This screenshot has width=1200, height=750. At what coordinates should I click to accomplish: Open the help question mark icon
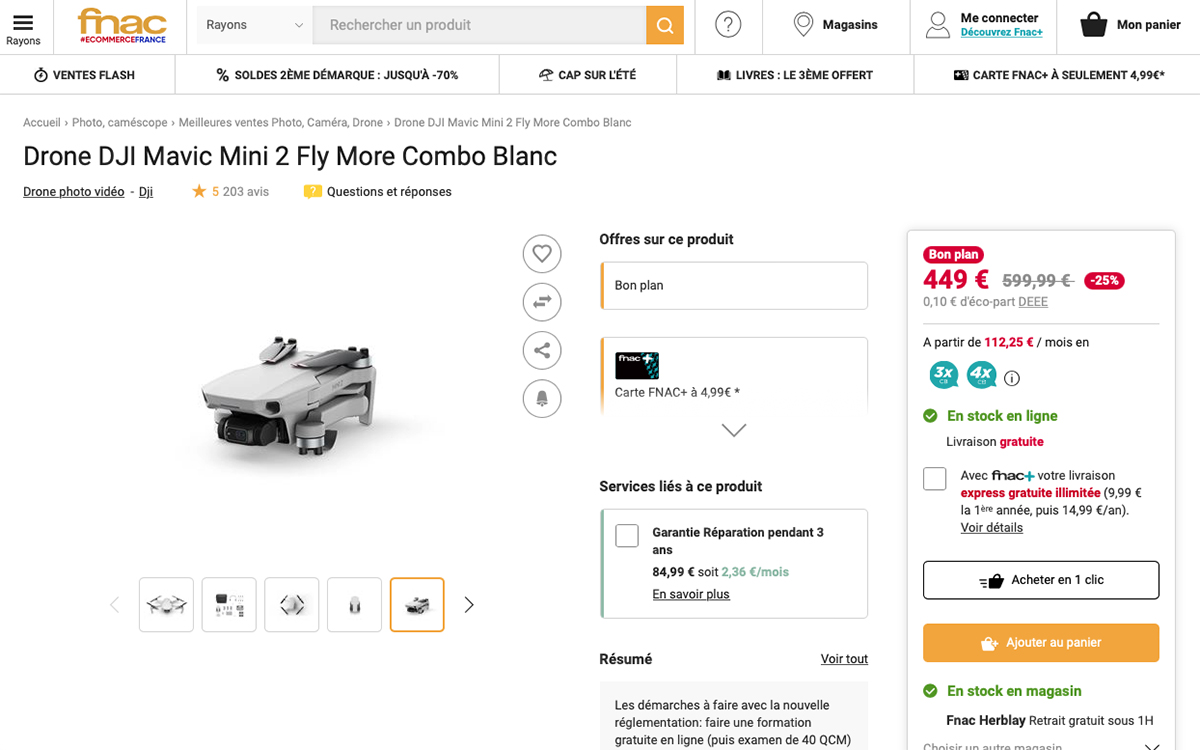coord(728,25)
